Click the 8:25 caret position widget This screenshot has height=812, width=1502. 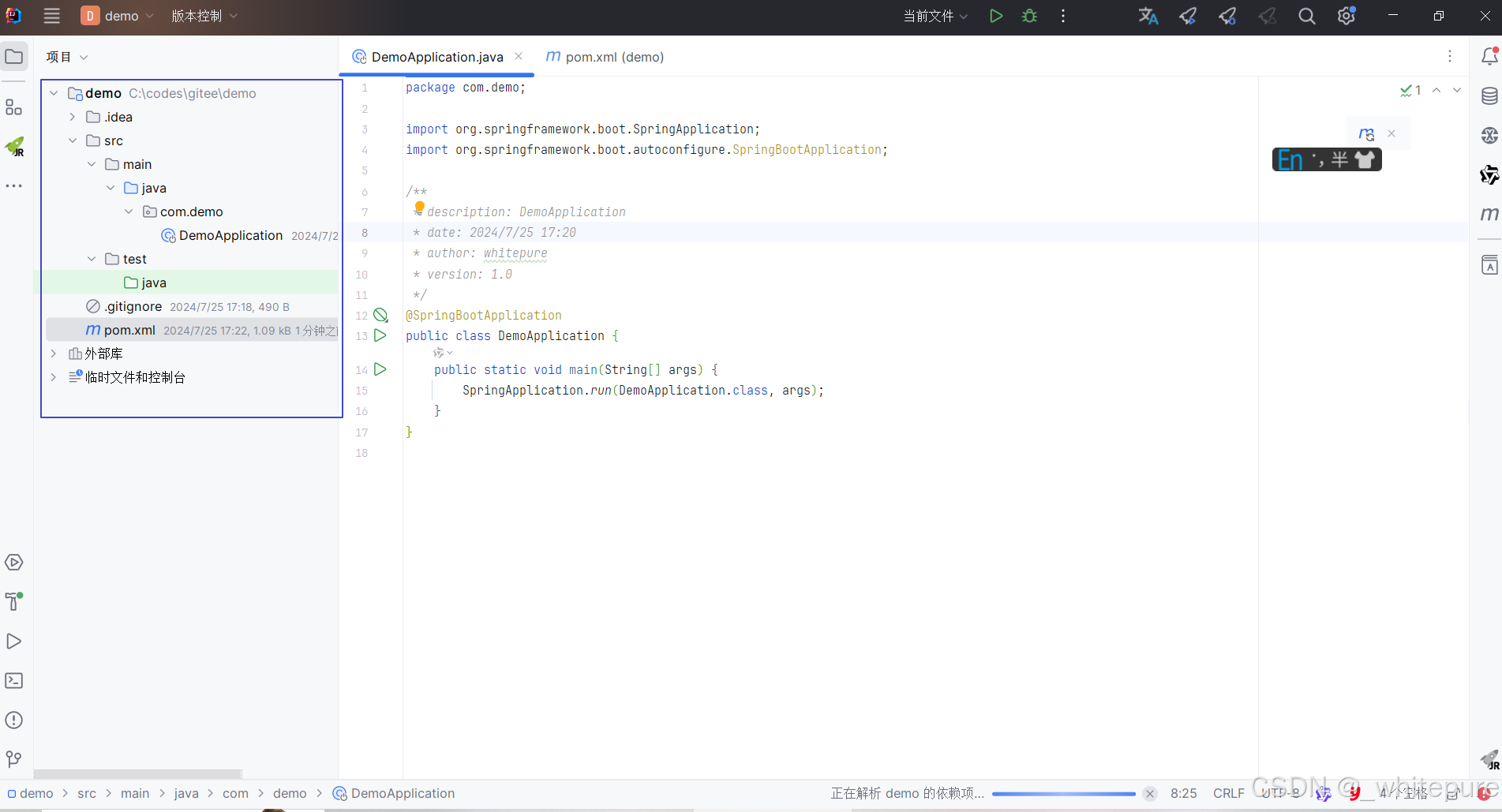click(1183, 793)
